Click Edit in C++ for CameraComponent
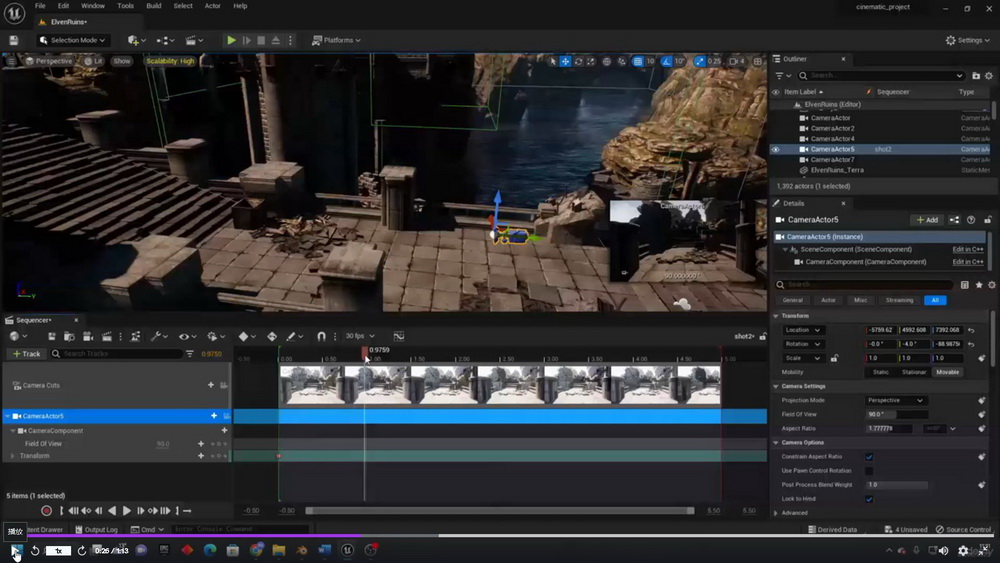Screen dimensions: 1000x563 pos(967,262)
